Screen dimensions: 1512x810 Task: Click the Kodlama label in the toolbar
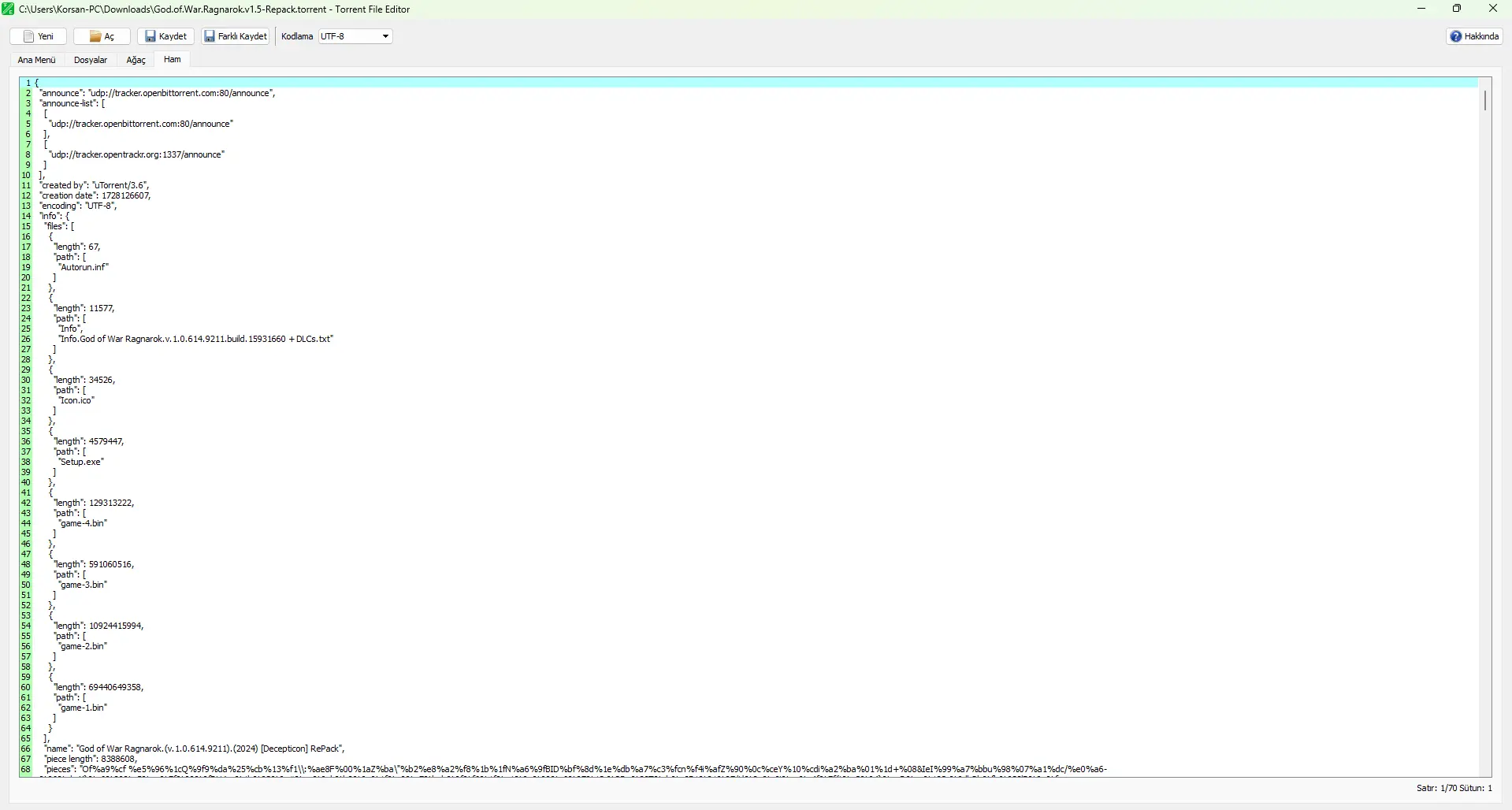pos(297,36)
